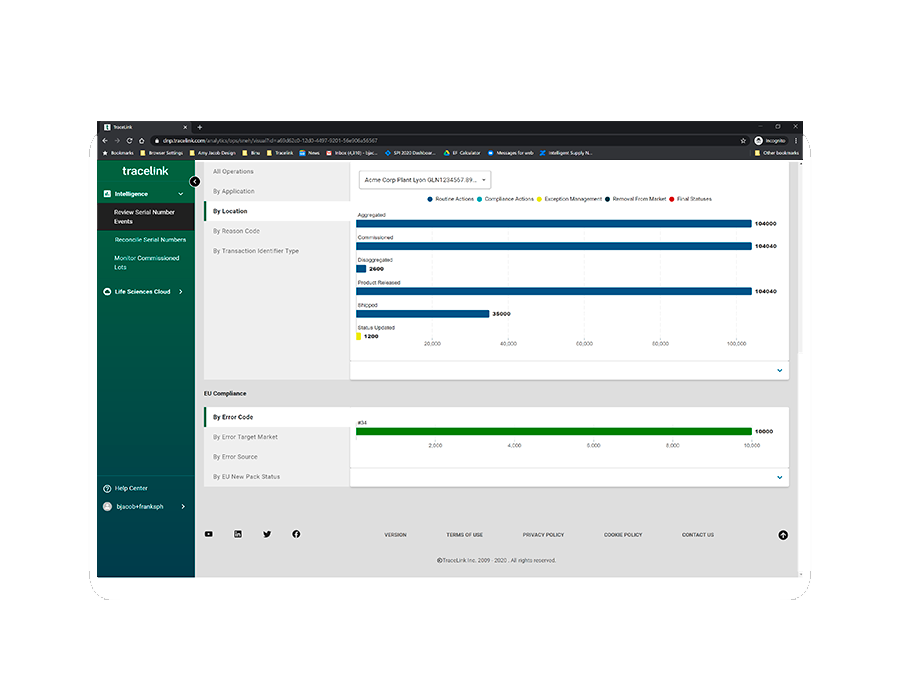The image size is (900, 700).
Task: Select the By Reason Code tab
Action: [x=277, y=231]
